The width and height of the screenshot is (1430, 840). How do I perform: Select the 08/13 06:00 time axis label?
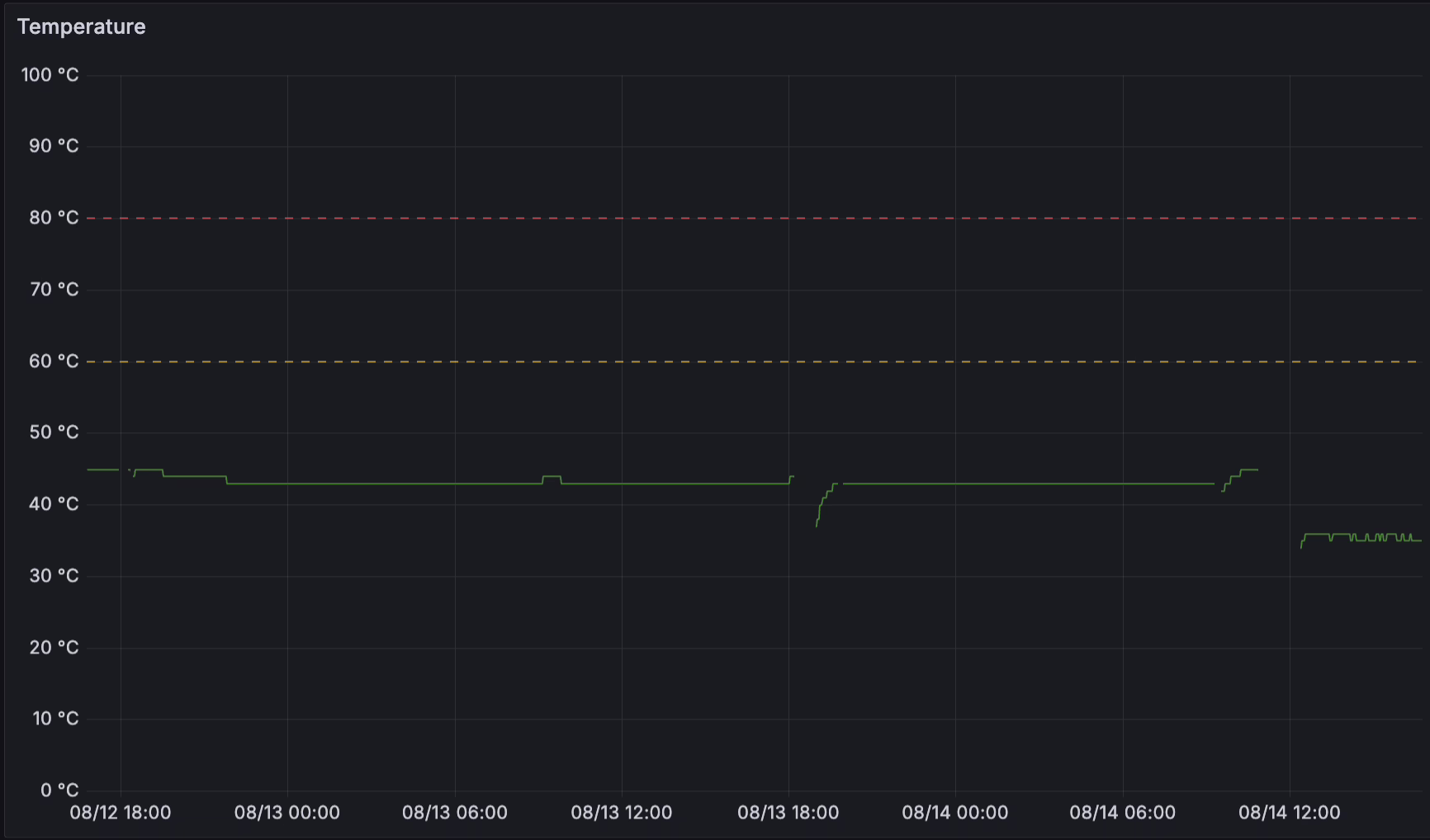[x=455, y=813]
